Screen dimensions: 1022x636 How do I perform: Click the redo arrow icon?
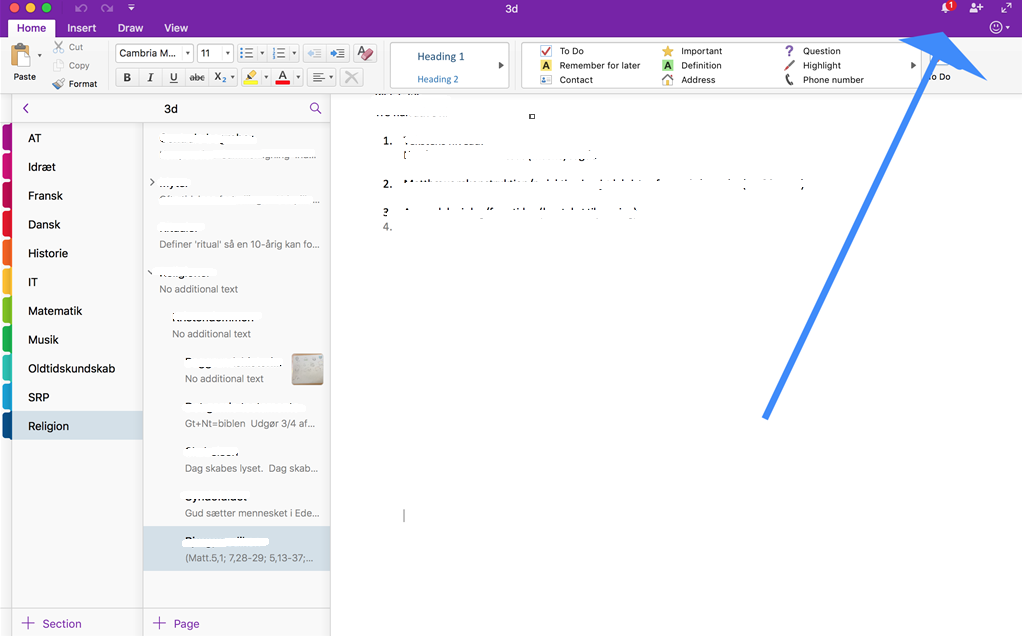(107, 8)
